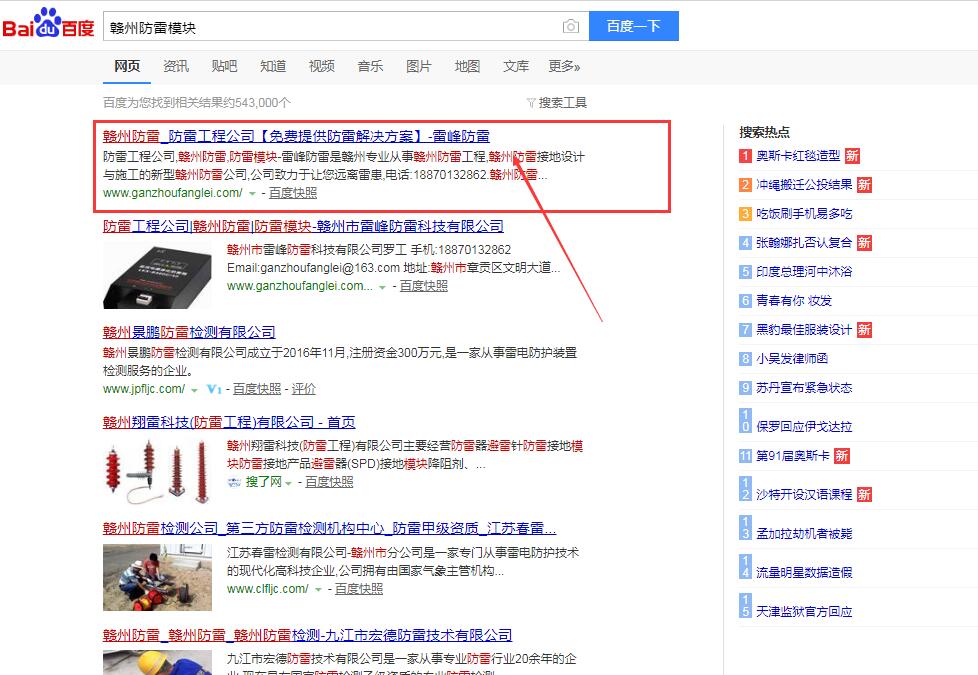The image size is (978, 675).
Task: Switch to the 图片 tab
Action: coord(419,67)
